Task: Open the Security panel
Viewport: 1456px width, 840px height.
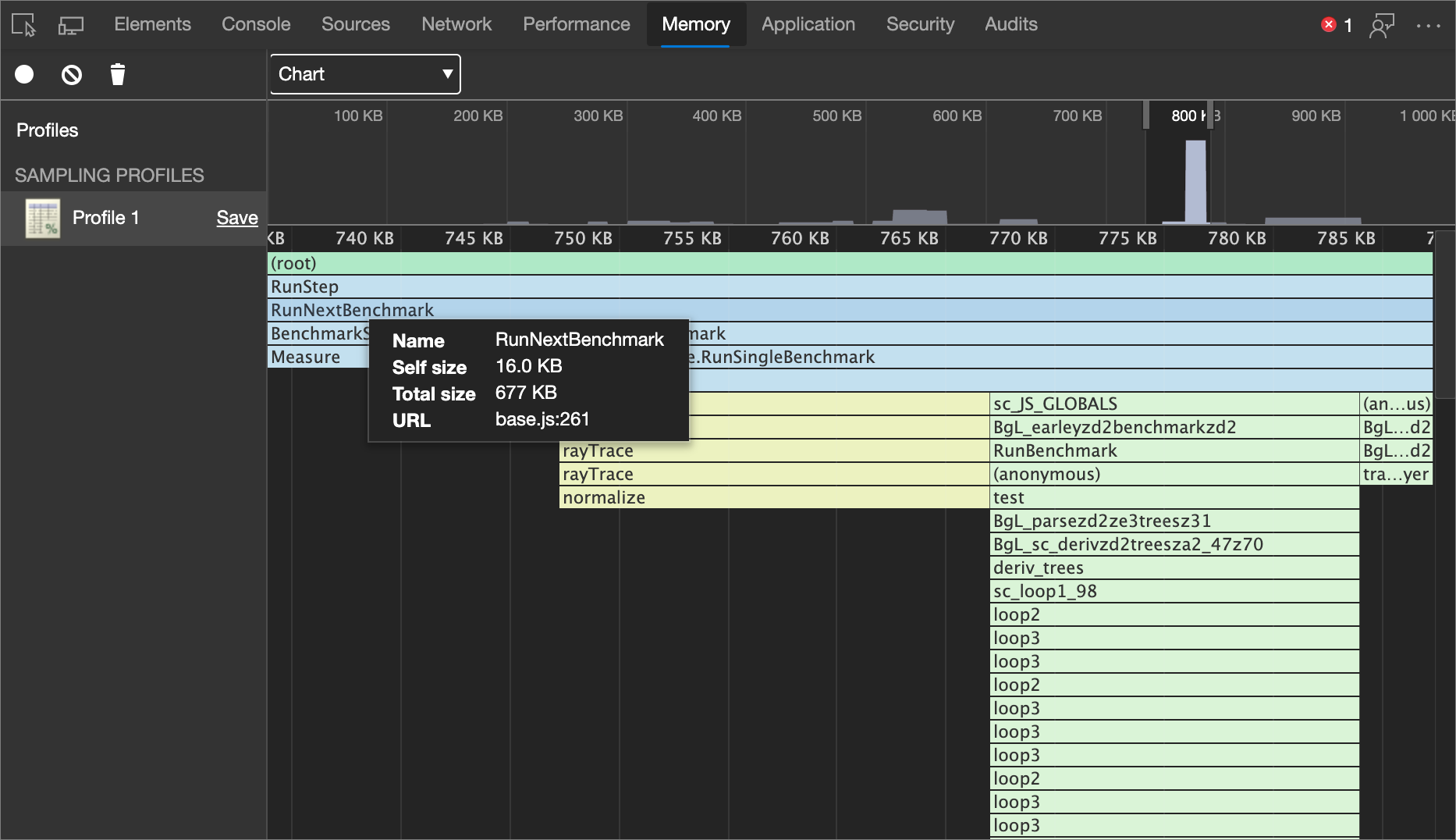Action: [x=921, y=24]
